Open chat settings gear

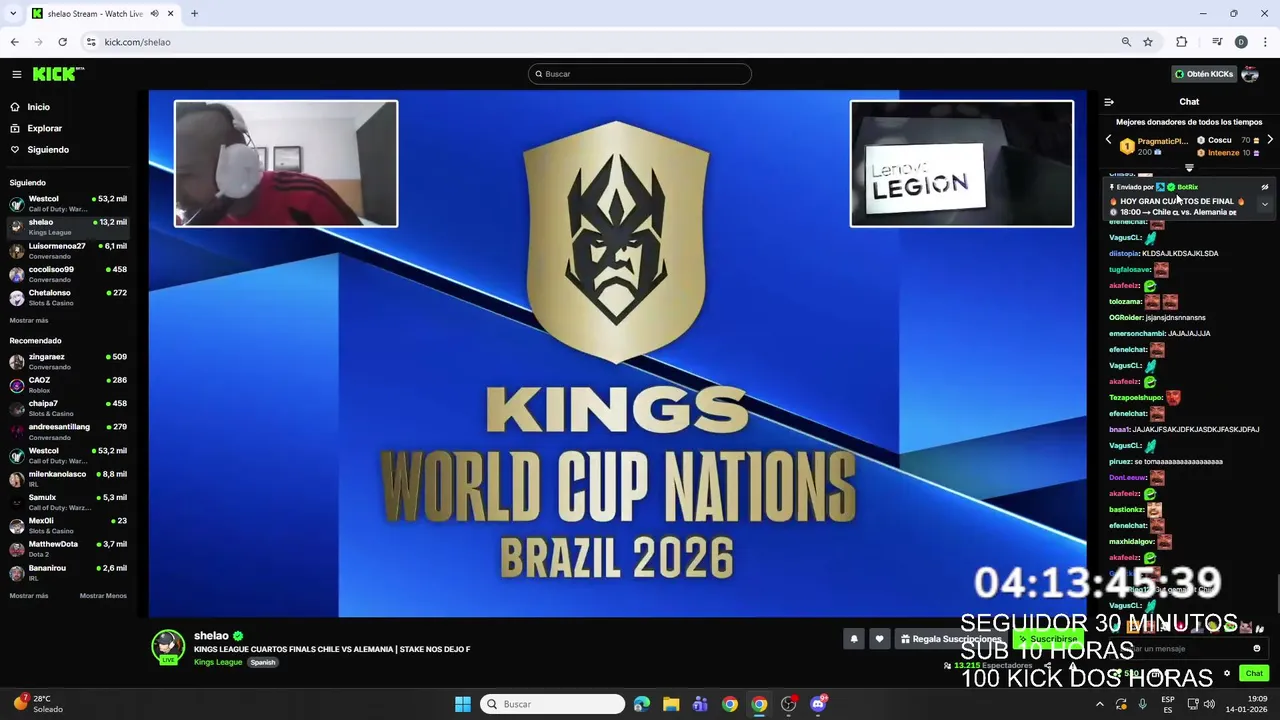(x=1227, y=673)
